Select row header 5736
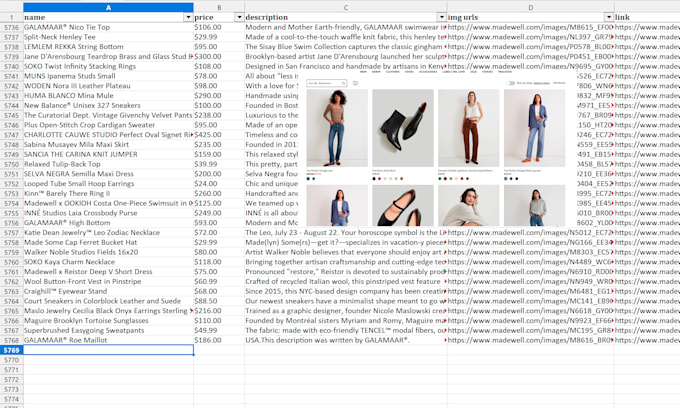Image resolution: width=680 pixels, height=408 pixels. [12, 27]
